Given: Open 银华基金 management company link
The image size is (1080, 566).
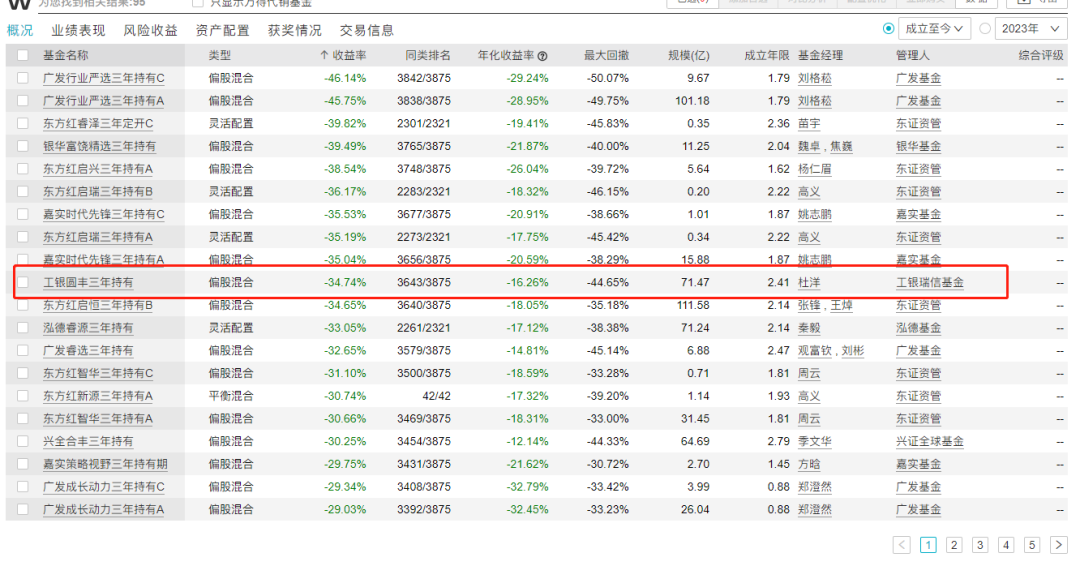Looking at the screenshot, I should pyautogui.click(x=919, y=147).
